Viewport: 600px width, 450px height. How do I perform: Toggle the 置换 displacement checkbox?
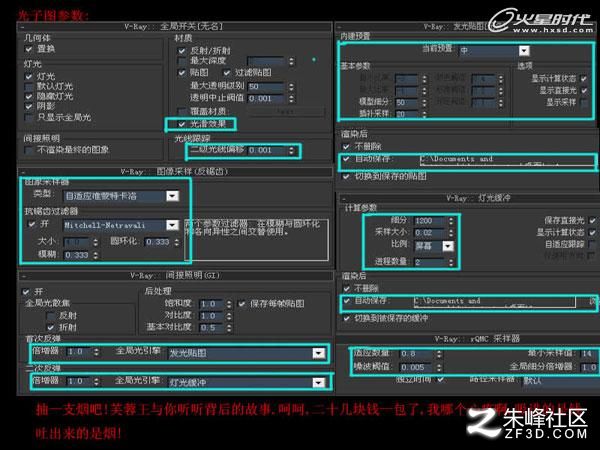click(x=29, y=49)
